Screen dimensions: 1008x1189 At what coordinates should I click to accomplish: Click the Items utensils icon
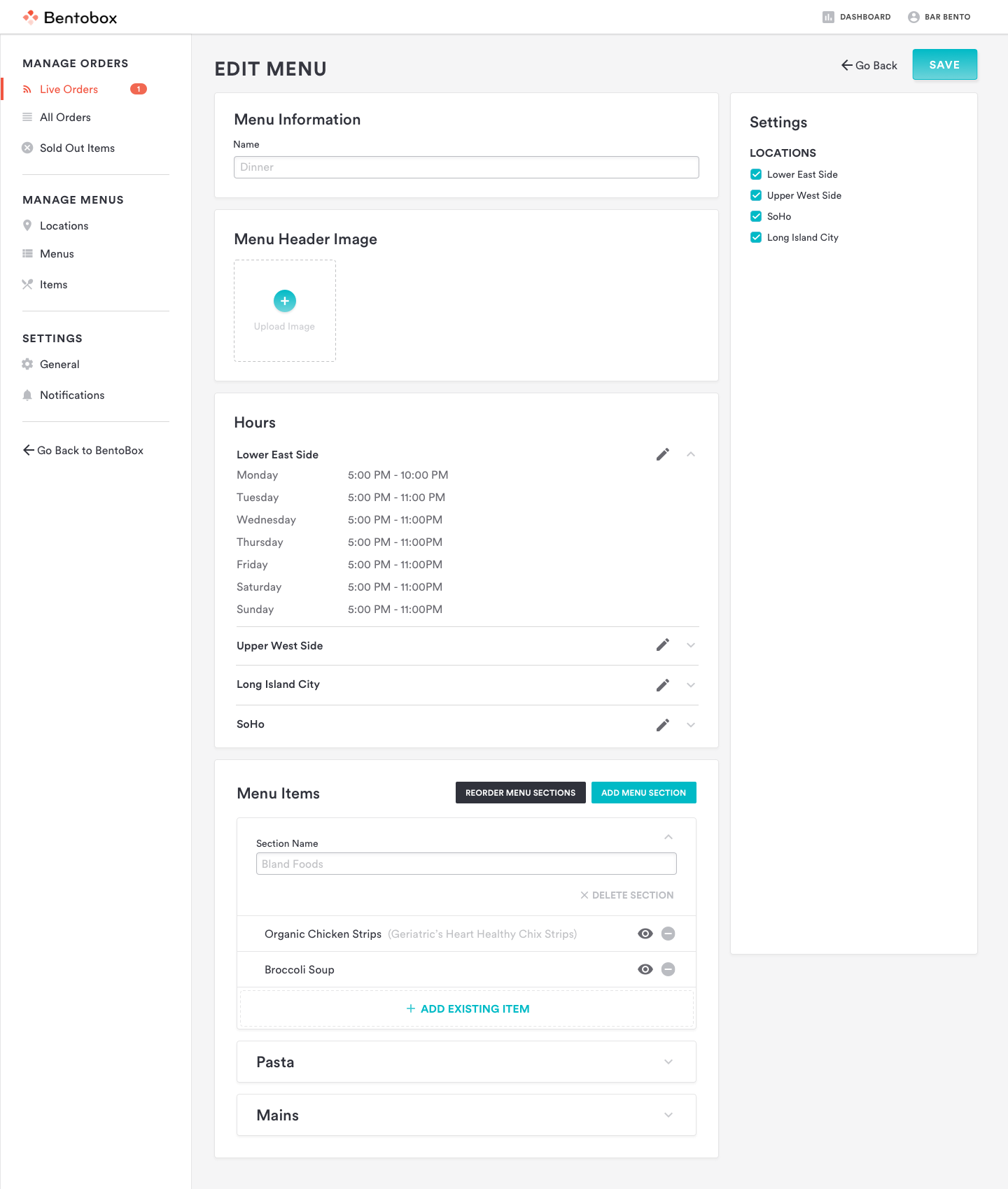click(27, 284)
